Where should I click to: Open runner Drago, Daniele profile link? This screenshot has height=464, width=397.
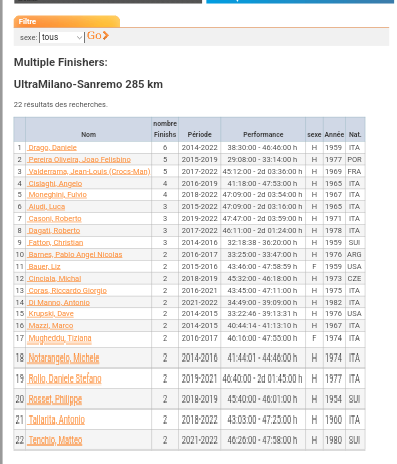pos(52,148)
